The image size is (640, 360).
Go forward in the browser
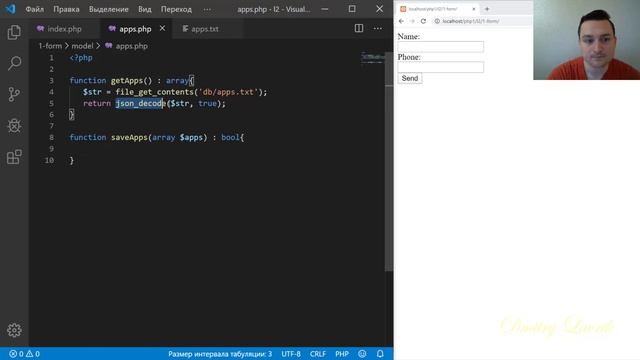[x=412, y=21]
